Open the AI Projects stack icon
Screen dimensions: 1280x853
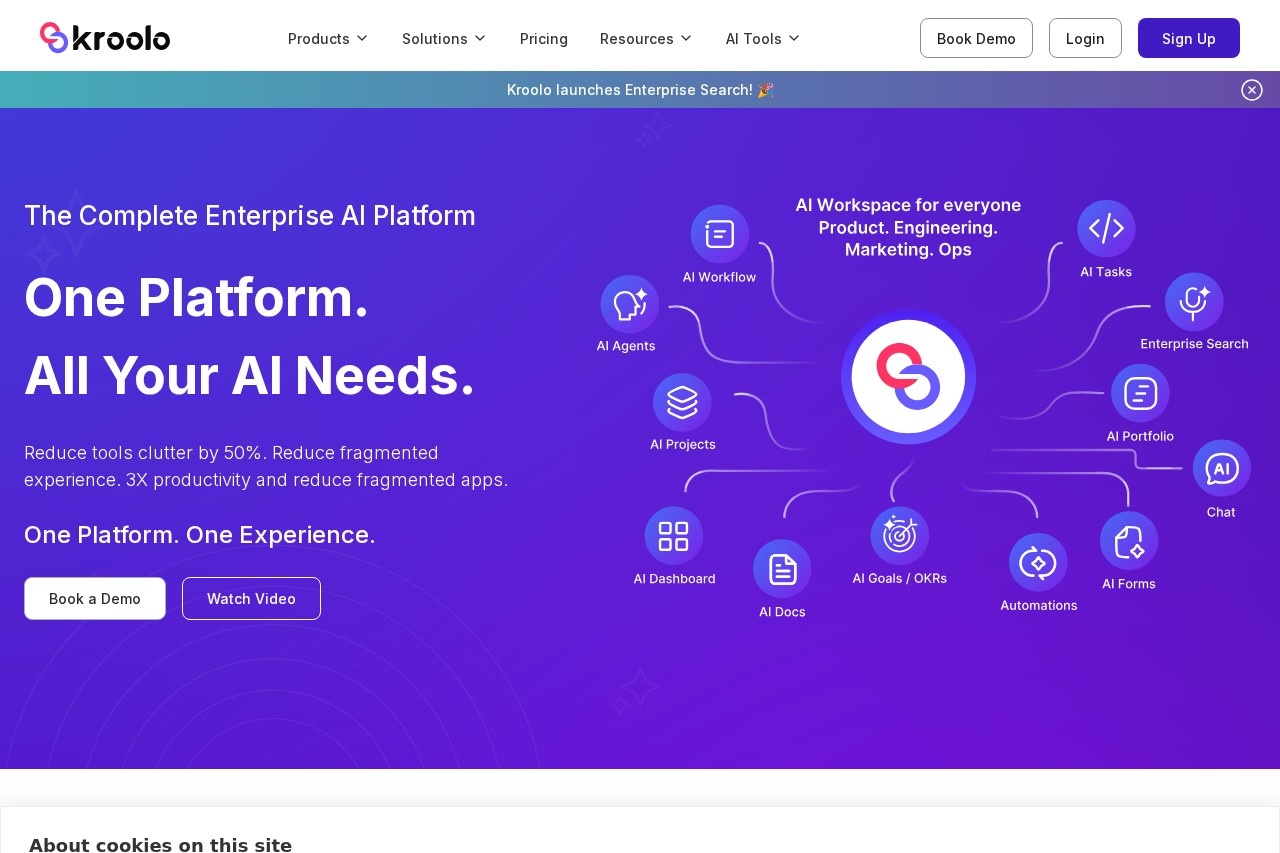(x=682, y=402)
